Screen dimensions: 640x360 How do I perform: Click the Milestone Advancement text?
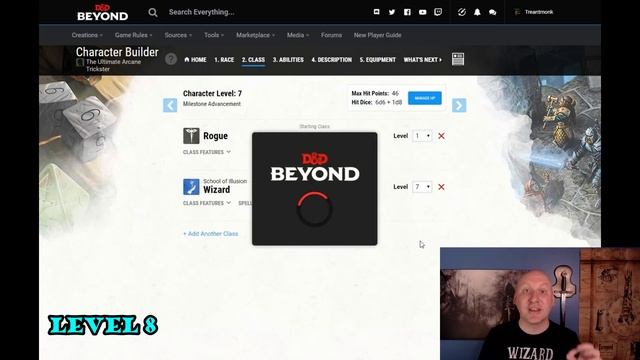tap(212, 104)
